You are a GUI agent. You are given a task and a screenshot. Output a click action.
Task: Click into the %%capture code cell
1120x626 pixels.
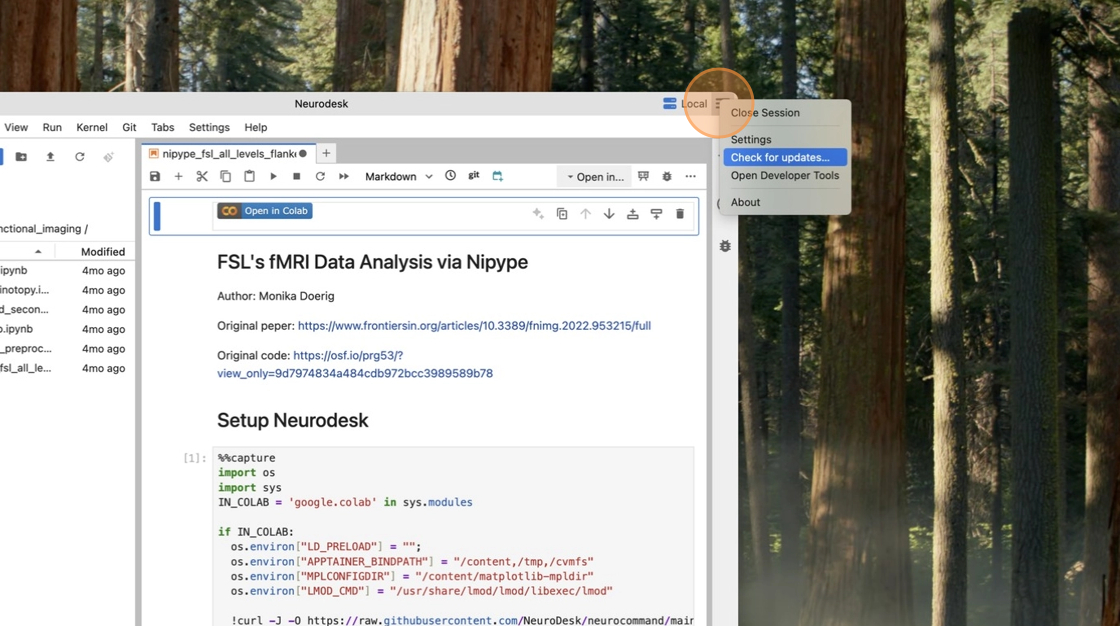pos(453,539)
